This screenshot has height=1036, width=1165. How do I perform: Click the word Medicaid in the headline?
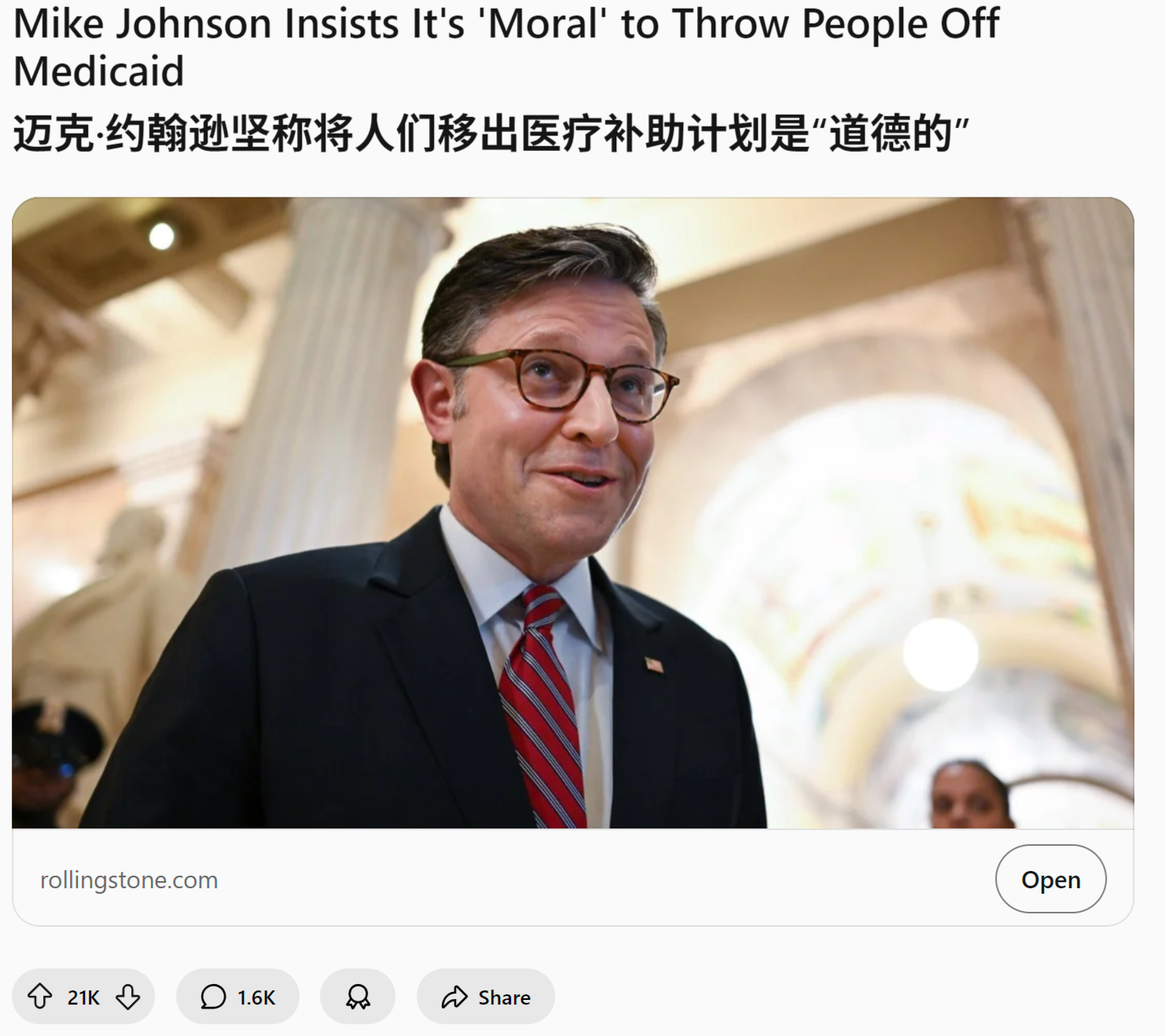[x=99, y=72]
